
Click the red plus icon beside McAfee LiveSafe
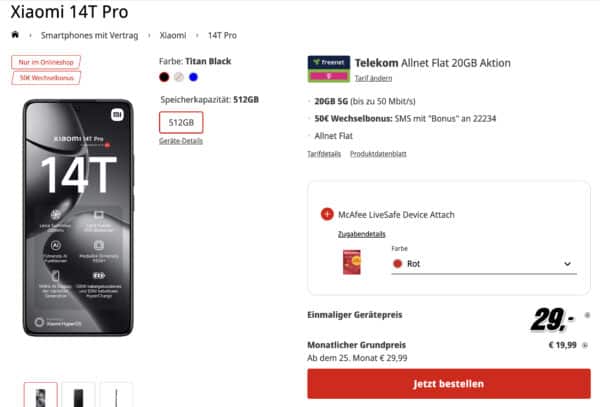tap(327, 213)
